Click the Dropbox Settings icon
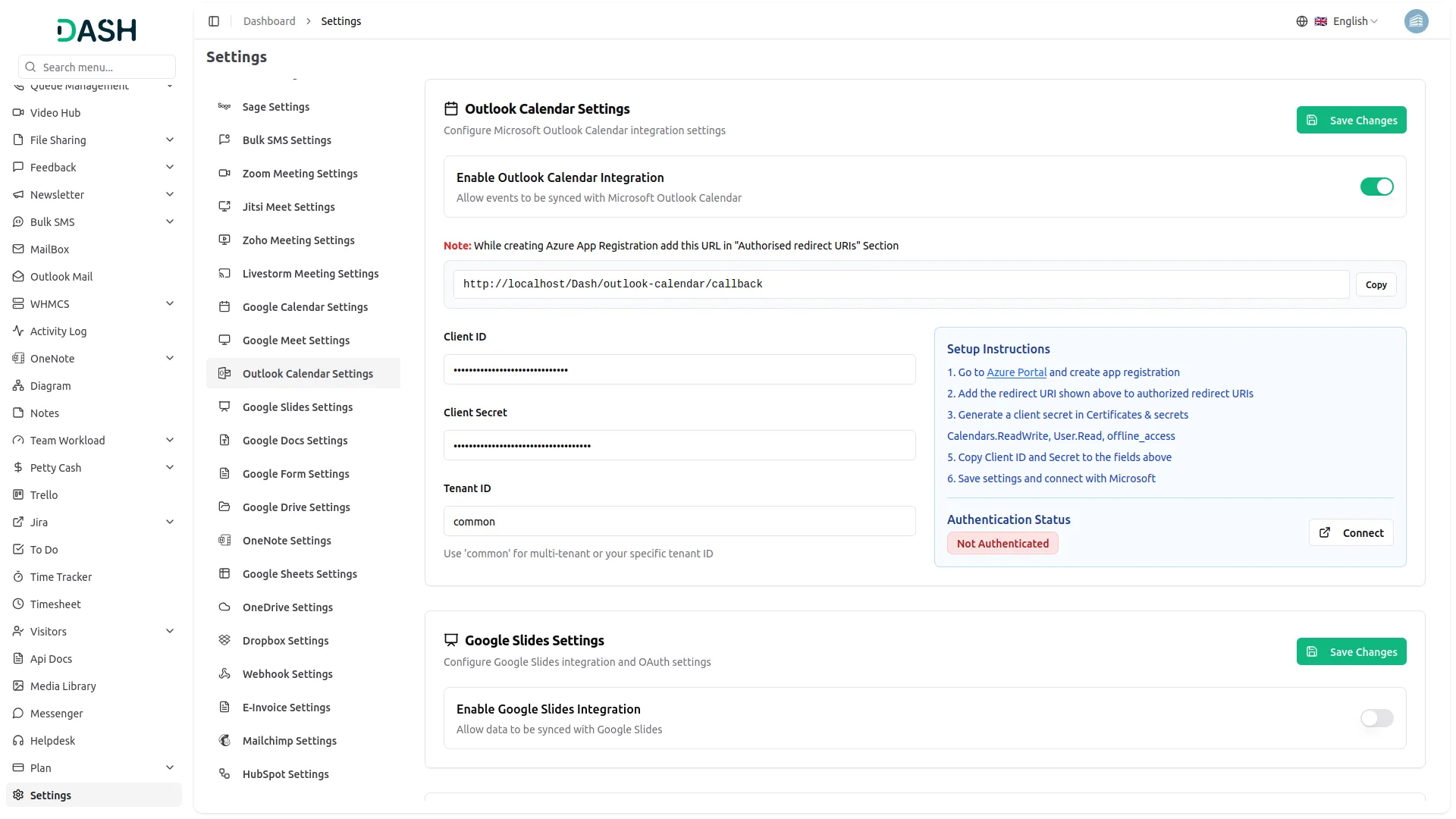 [224, 641]
